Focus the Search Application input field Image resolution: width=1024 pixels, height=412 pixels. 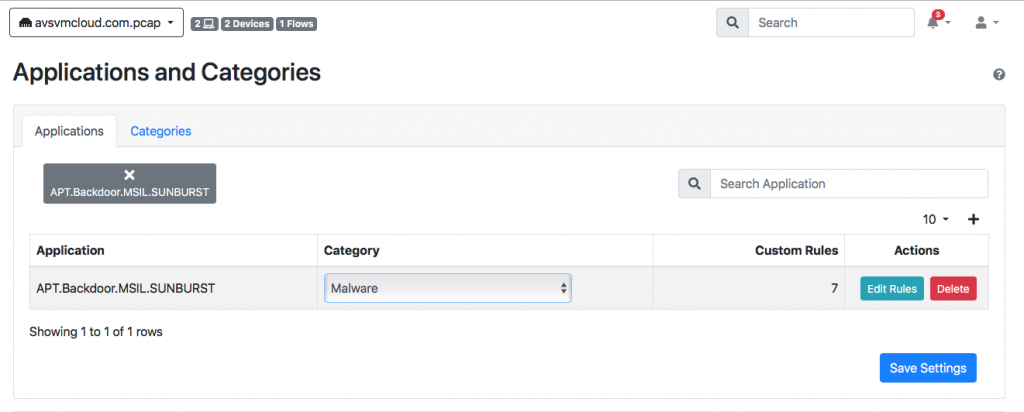click(x=849, y=183)
